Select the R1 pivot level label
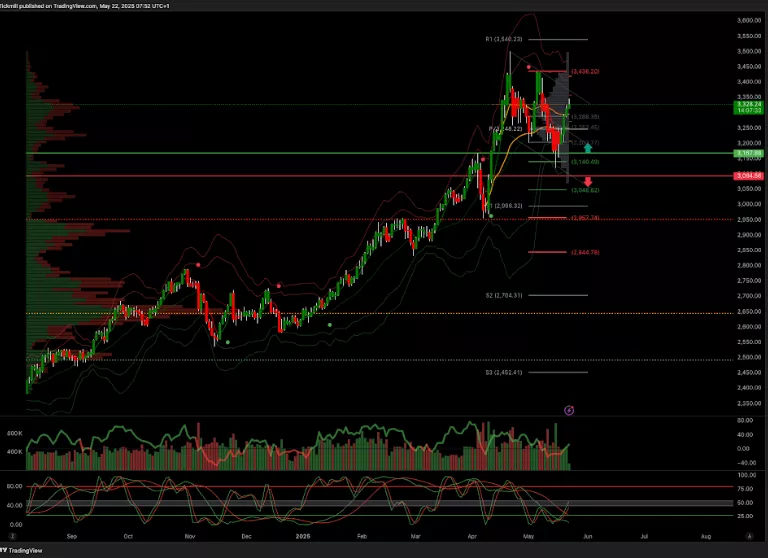This screenshot has width=768, height=558. 503,39
